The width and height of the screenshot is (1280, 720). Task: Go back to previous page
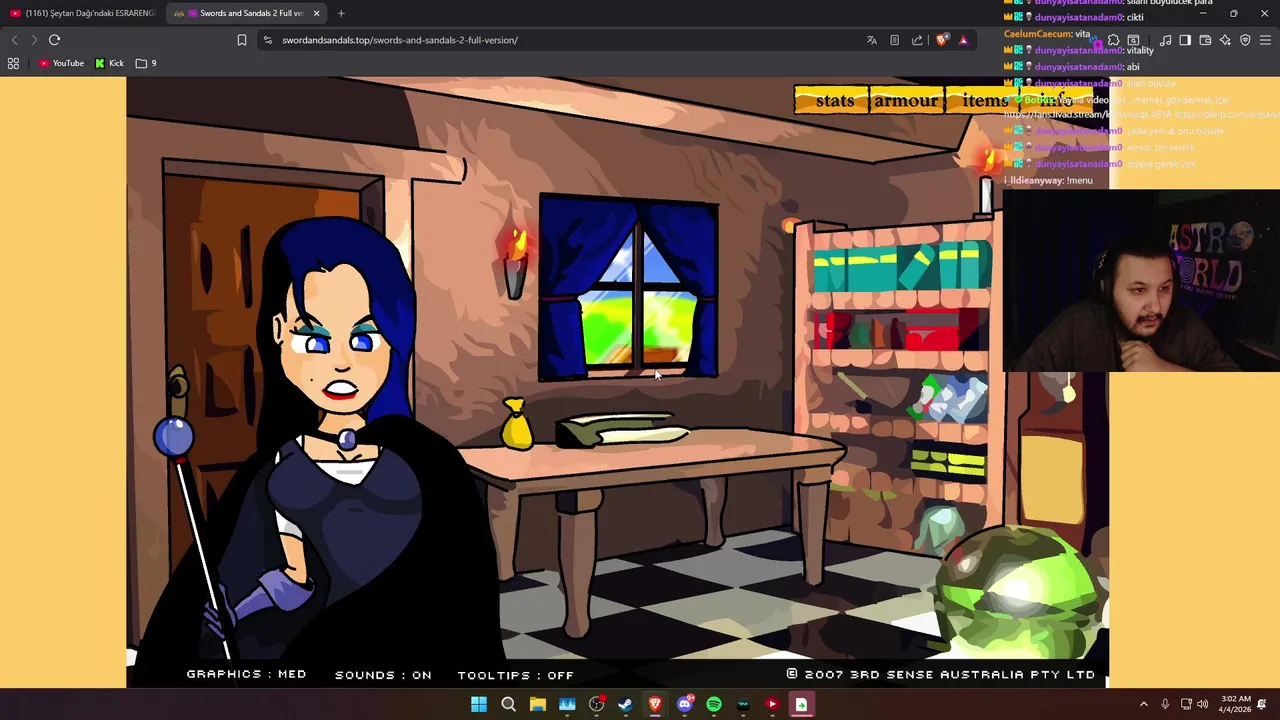(14, 40)
